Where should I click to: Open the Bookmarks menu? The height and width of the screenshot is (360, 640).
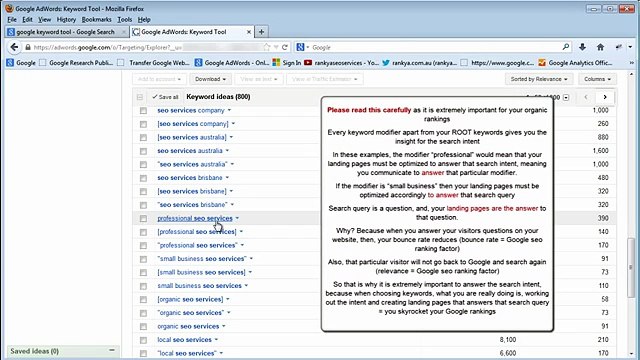tap(96, 19)
